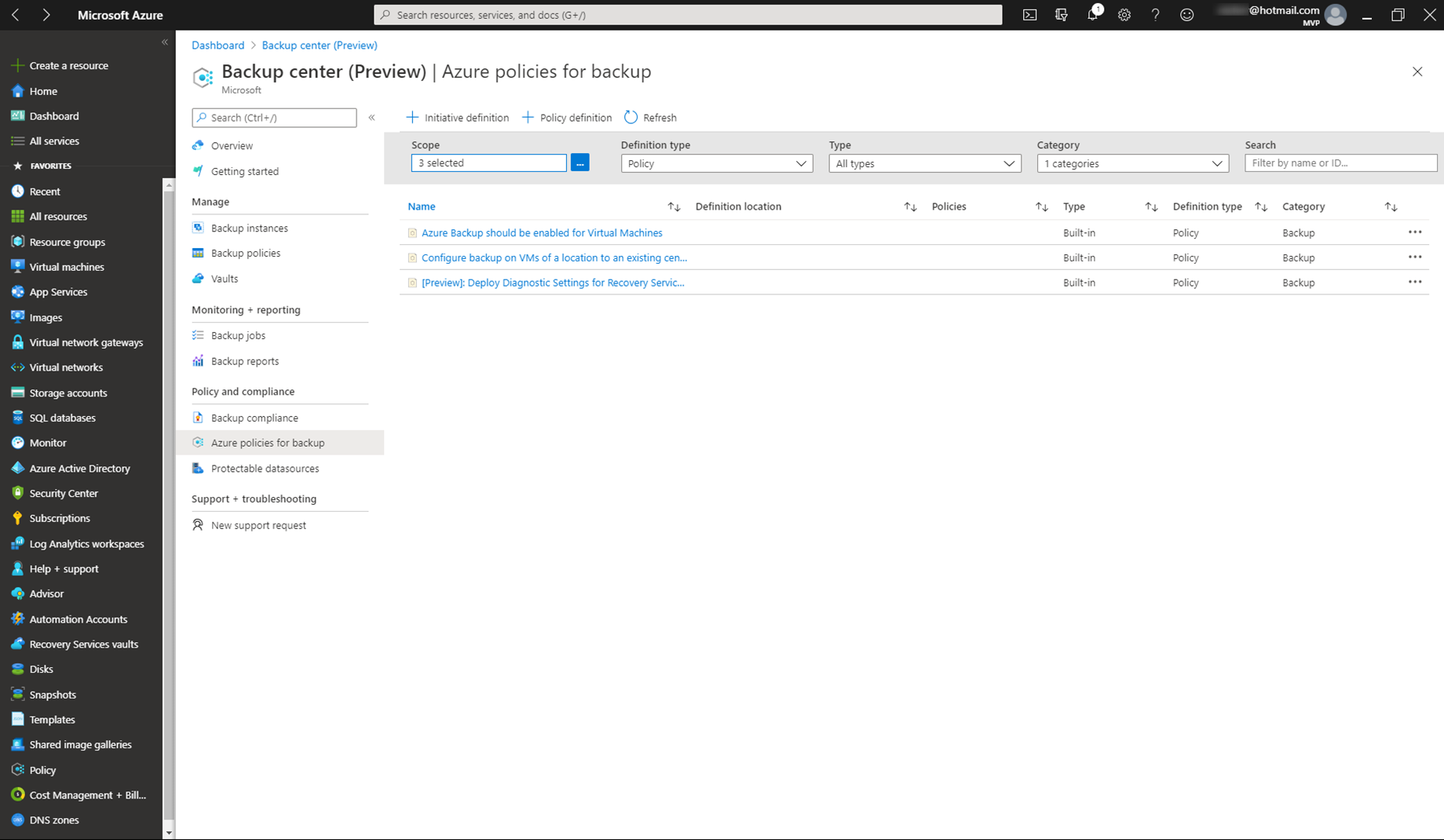
Task: Open the help question mark icon
Action: (x=1155, y=15)
